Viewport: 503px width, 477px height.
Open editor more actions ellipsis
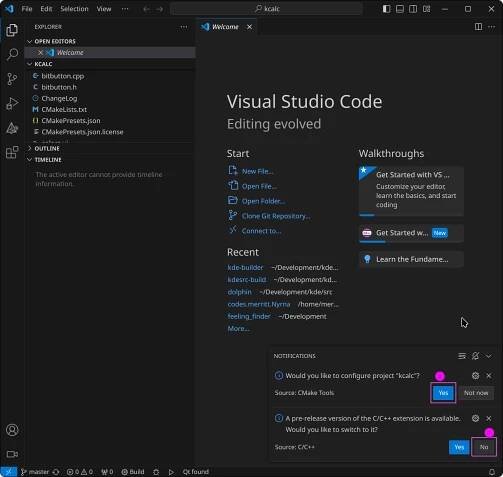(x=492, y=27)
